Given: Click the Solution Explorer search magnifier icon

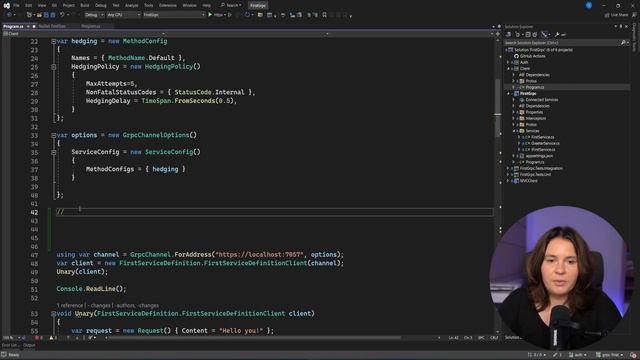Looking at the screenshot, I should tap(623, 42).
